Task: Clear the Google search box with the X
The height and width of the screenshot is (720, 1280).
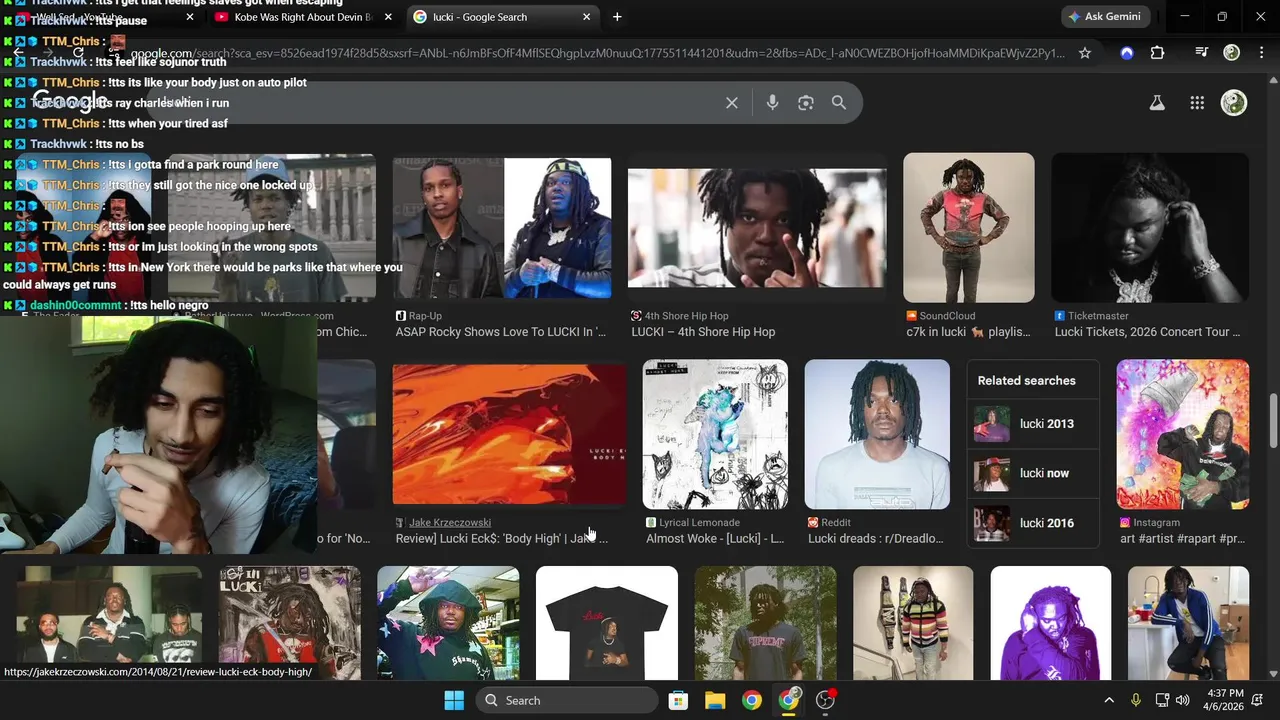Action: [732, 103]
